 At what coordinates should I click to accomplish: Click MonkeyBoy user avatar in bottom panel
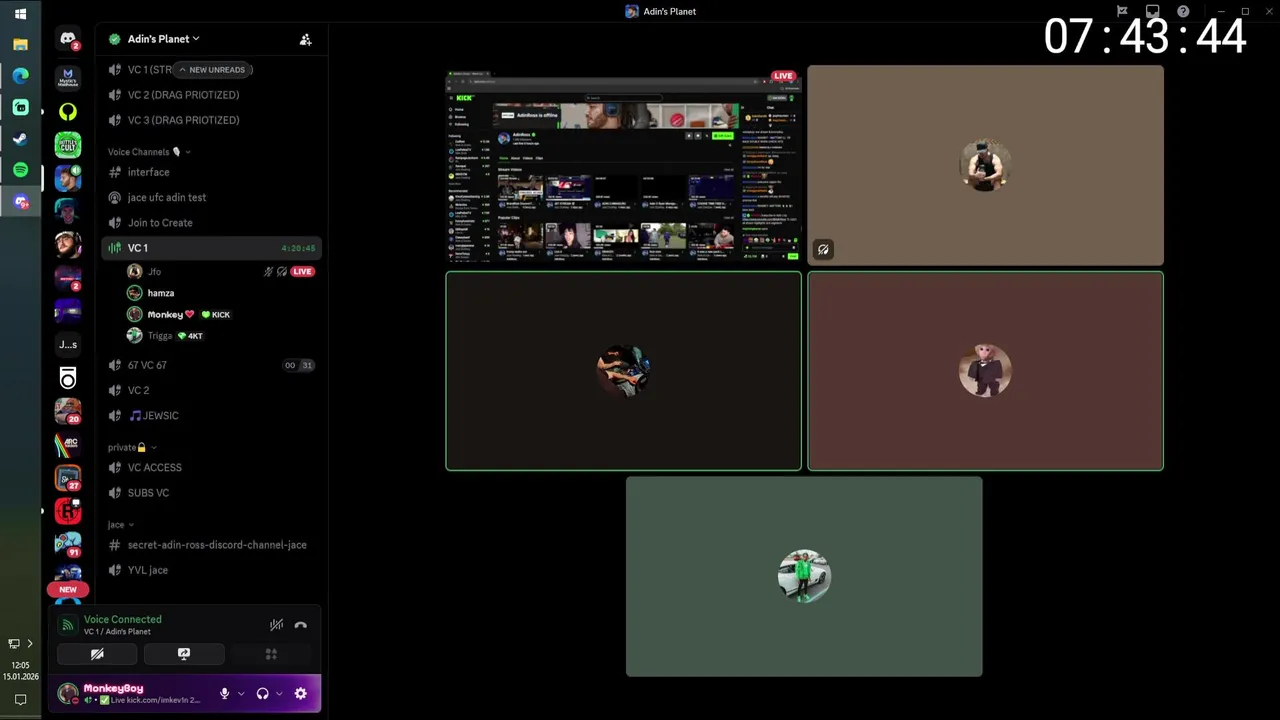[68, 693]
